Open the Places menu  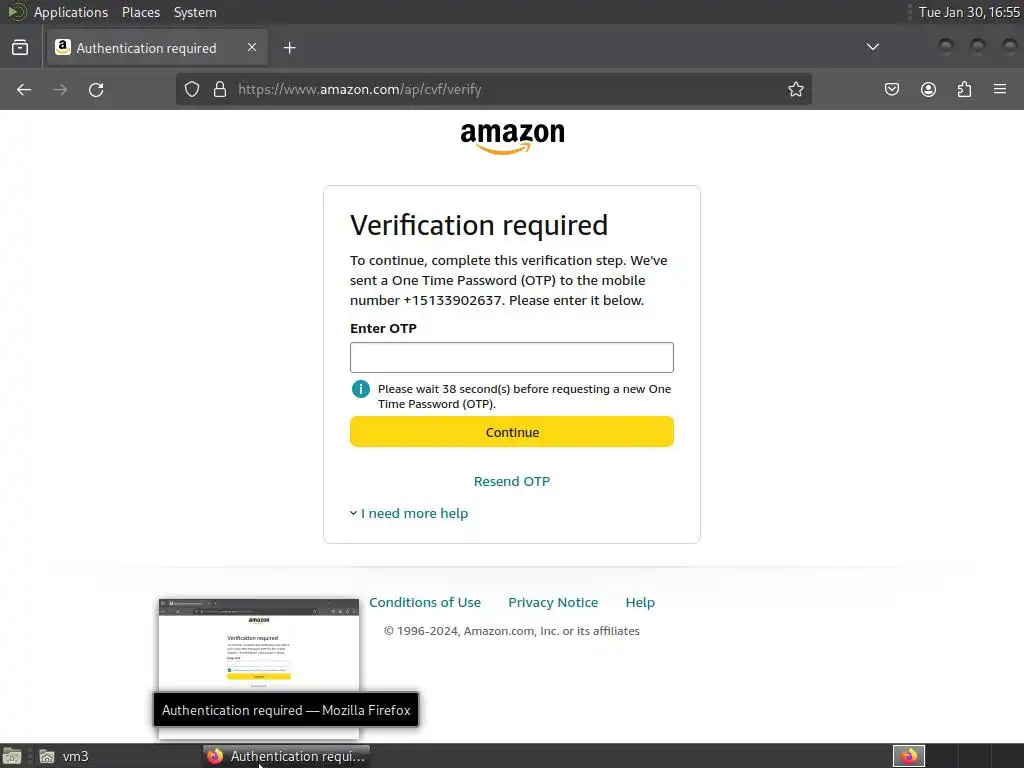click(x=141, y=12)
